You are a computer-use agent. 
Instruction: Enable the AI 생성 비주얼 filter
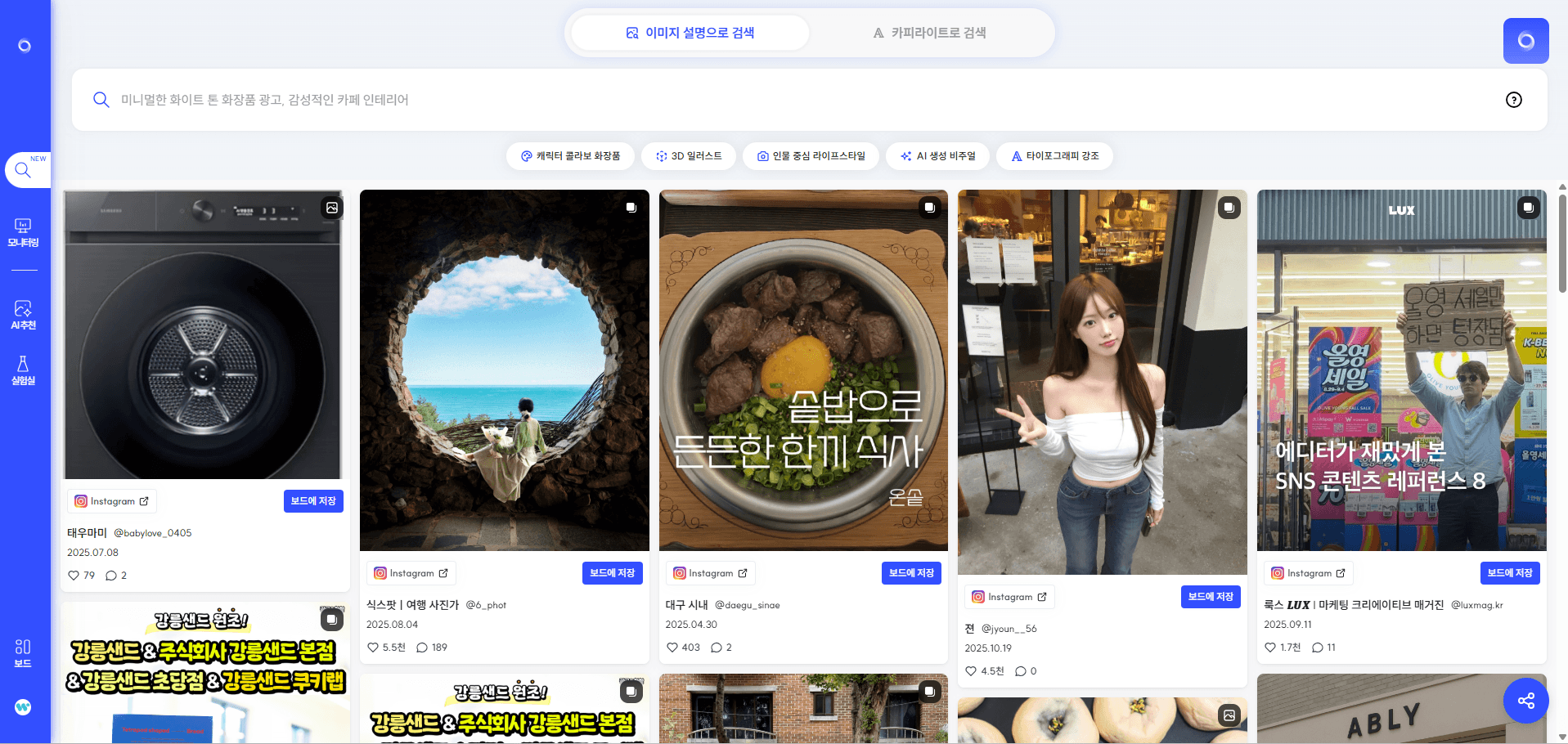pos(937,155)
